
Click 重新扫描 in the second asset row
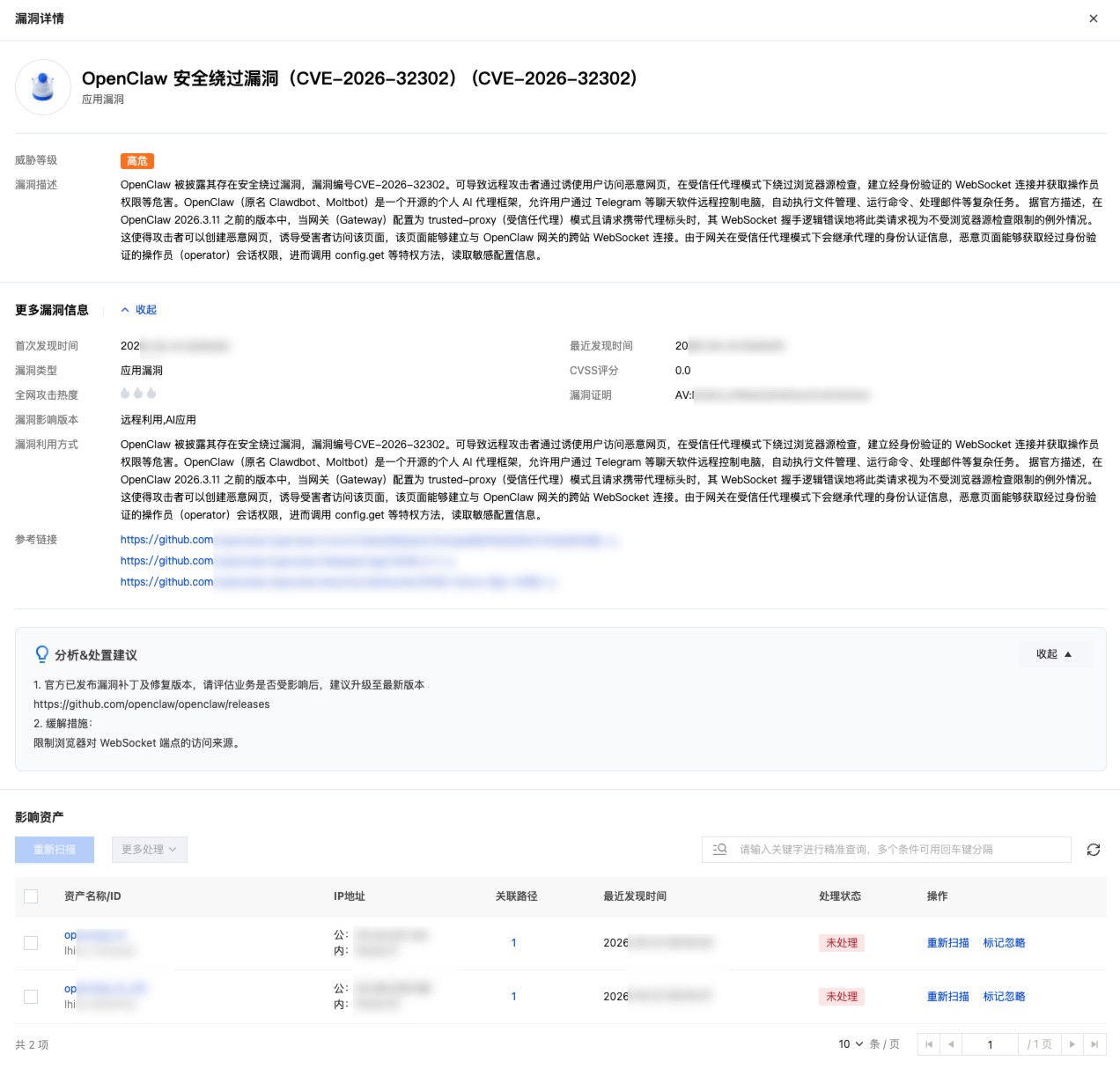tap(948, 997)
